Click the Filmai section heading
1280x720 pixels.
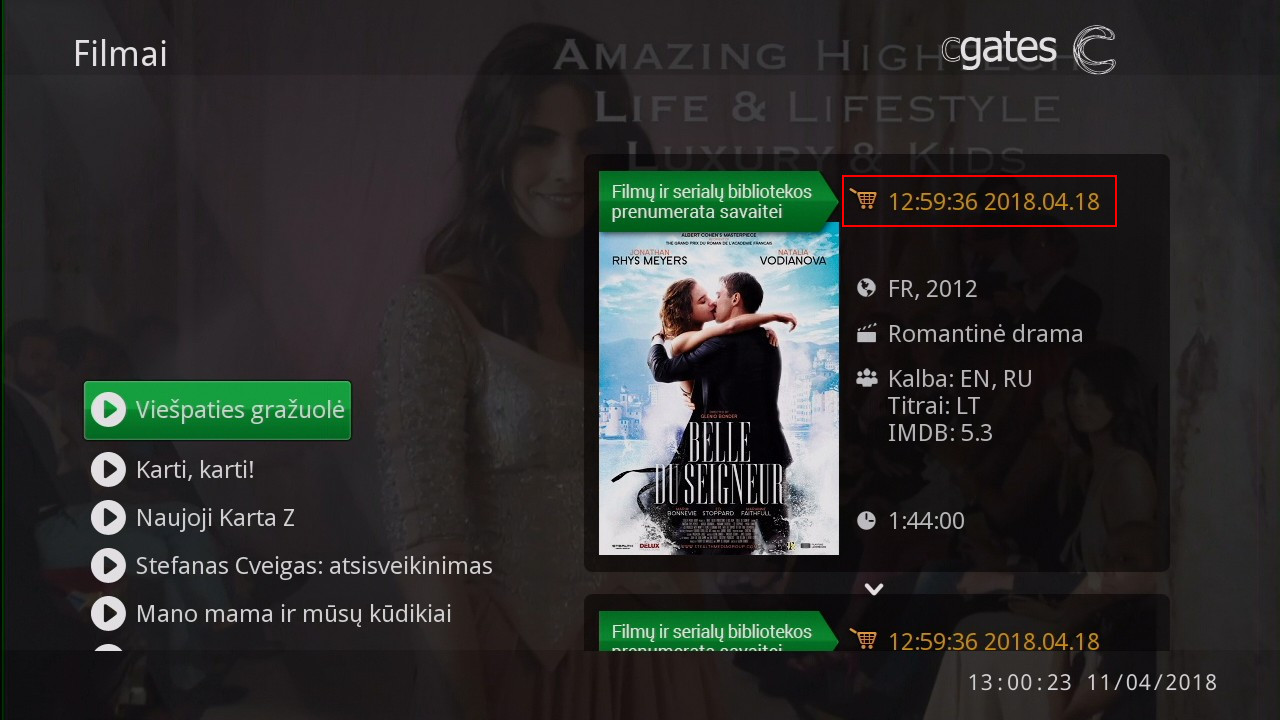coord(120,54)
